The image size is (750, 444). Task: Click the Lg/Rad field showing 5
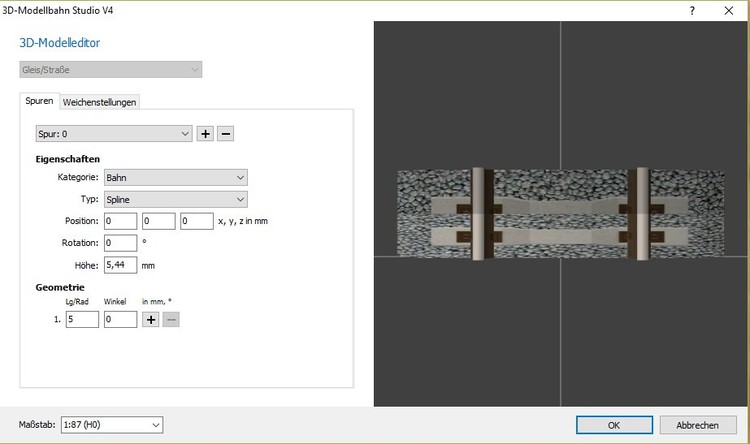pyautogui.click(x=82, y=319)
